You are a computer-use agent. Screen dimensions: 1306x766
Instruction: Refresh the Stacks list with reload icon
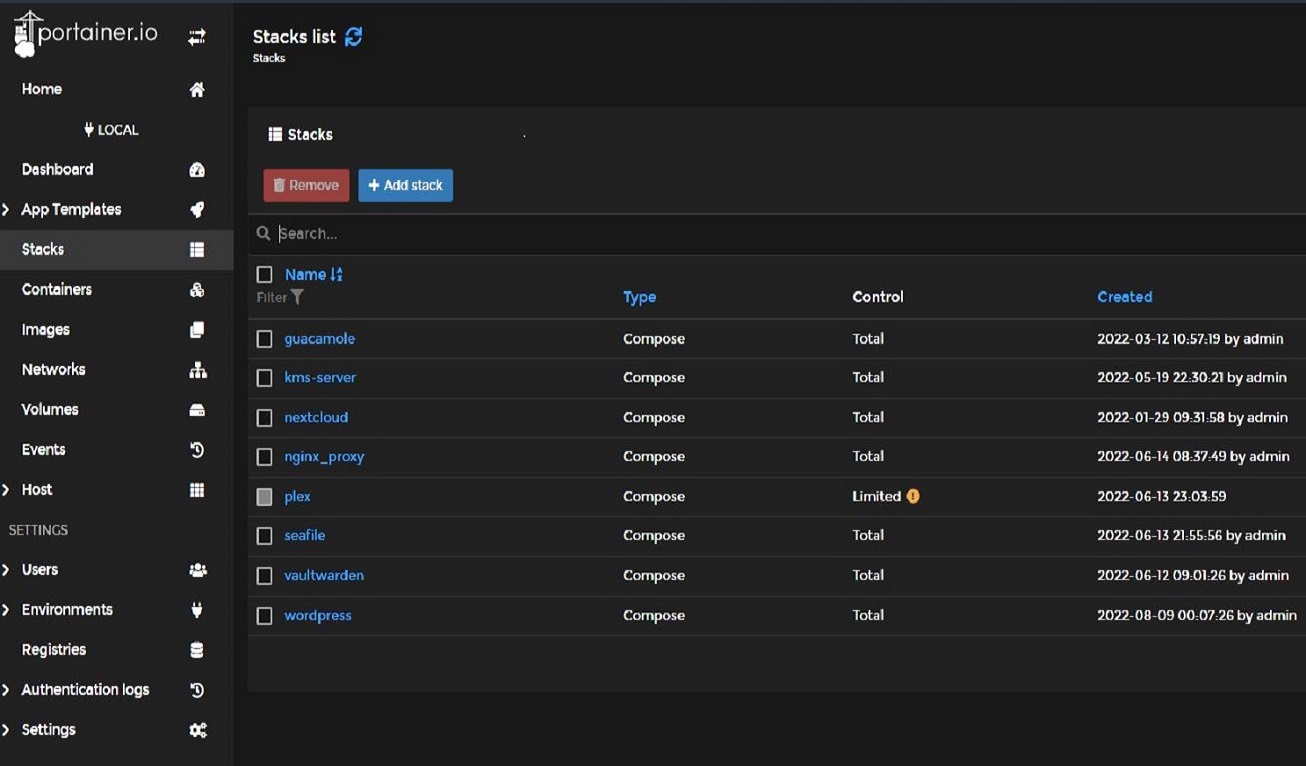[x=353, y=36]
